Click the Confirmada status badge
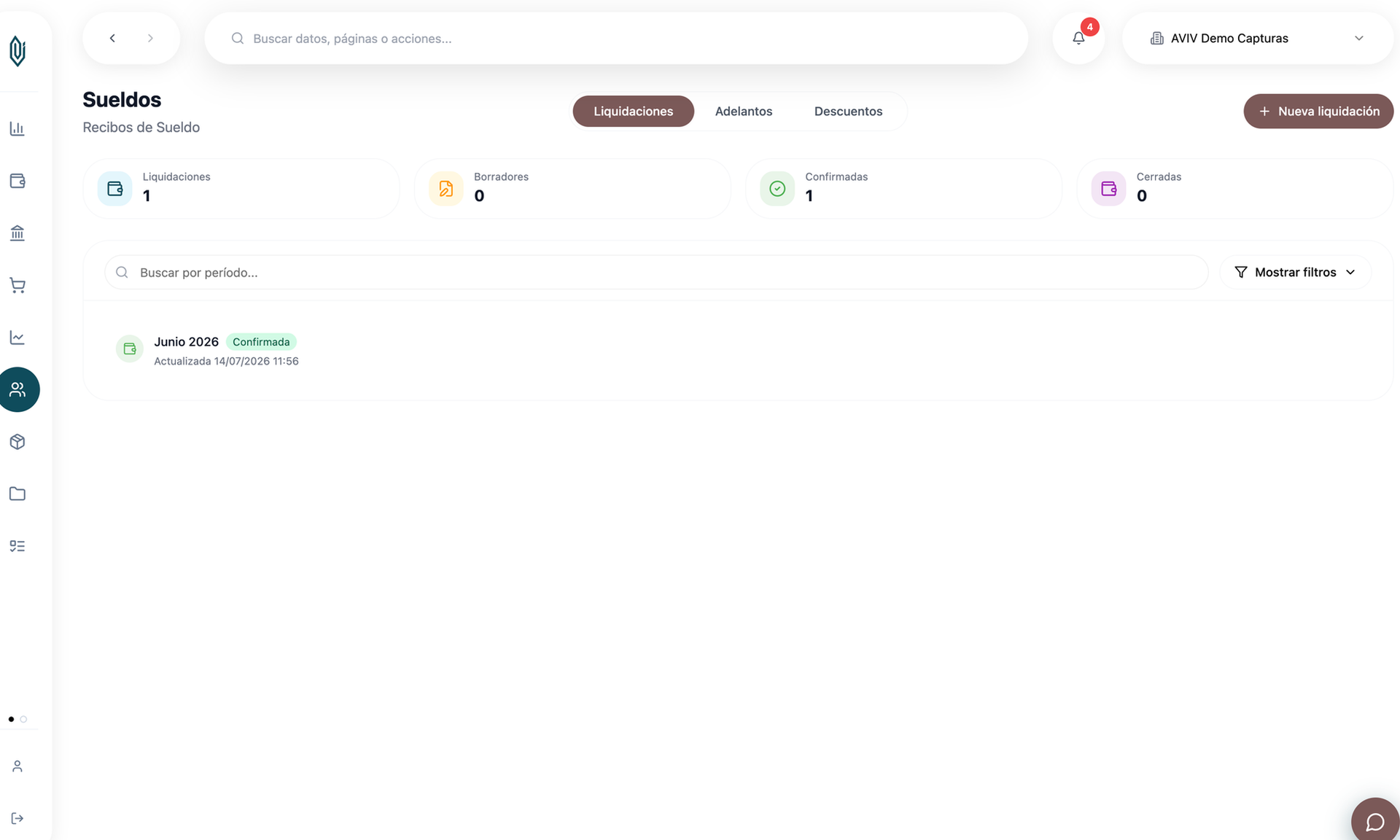1400x840 pixels. [x=261, y=342]
